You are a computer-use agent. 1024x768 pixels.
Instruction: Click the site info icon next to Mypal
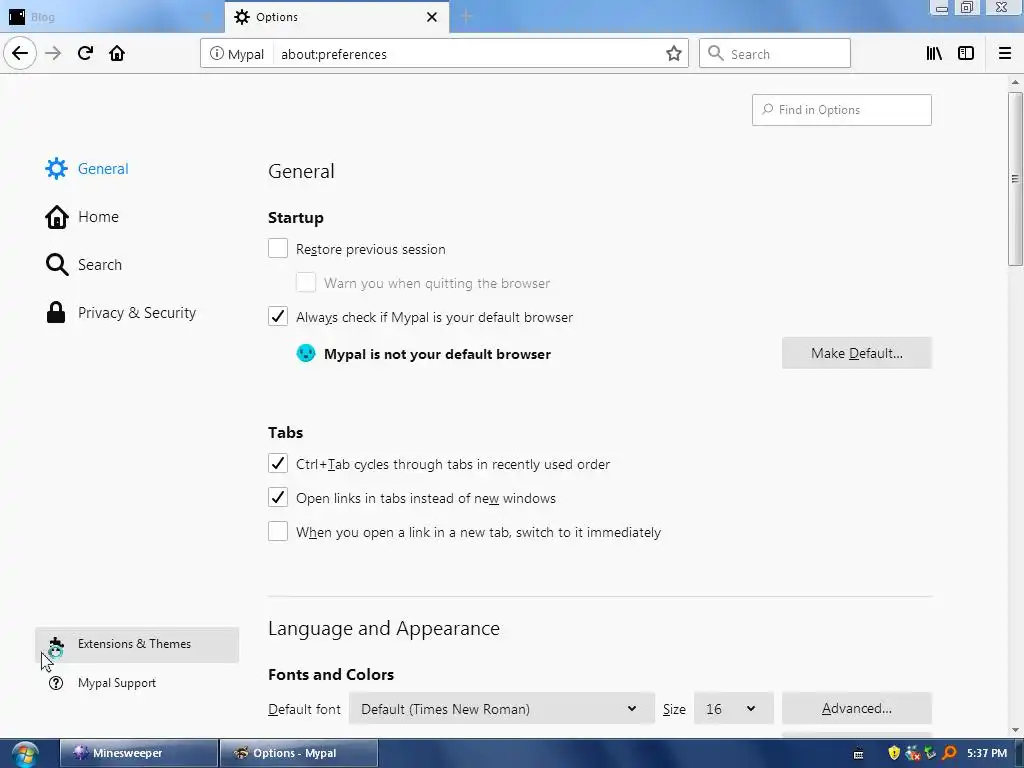(x=216, y=54)
